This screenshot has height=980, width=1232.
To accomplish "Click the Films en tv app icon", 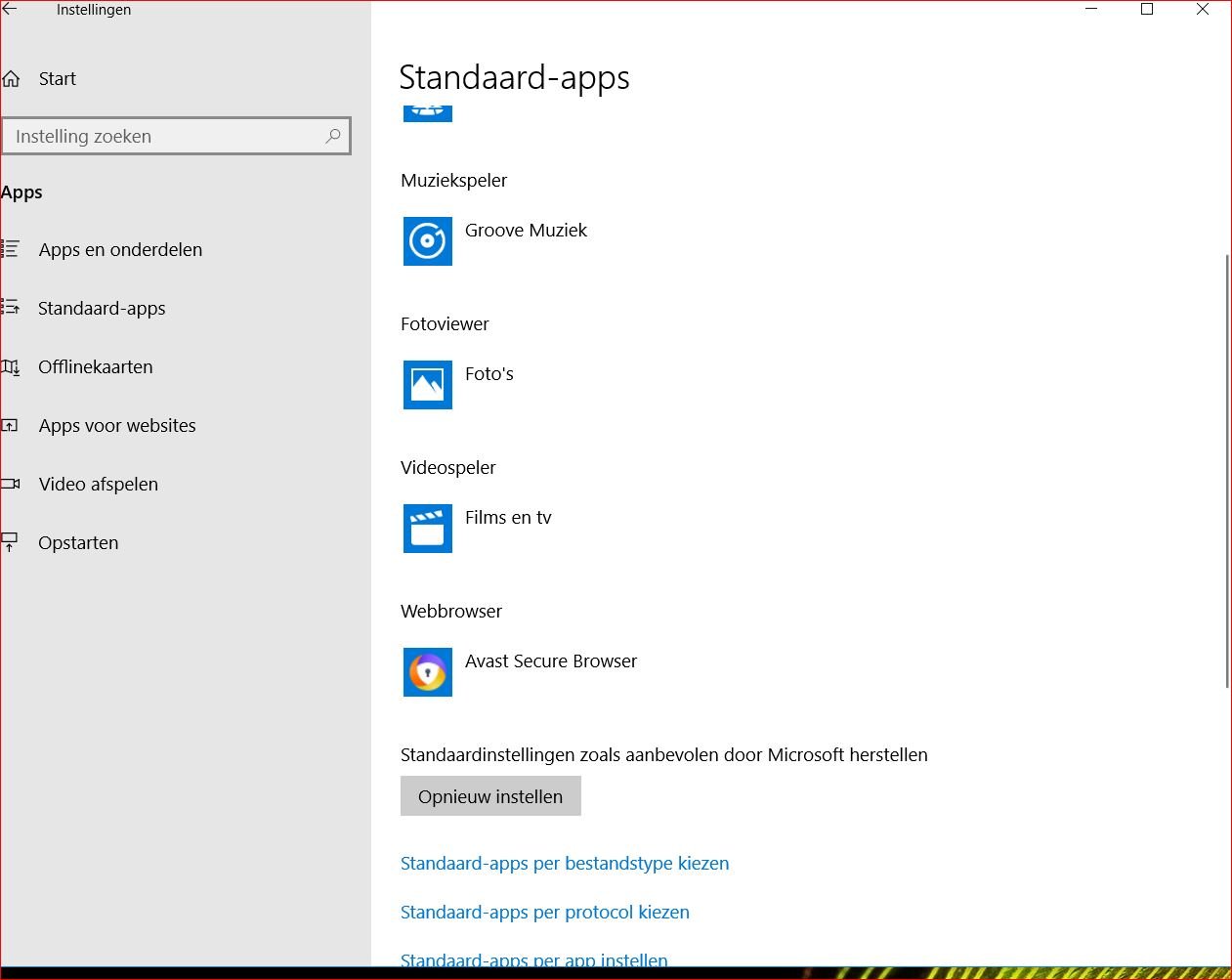I will (x=428, y=528).
